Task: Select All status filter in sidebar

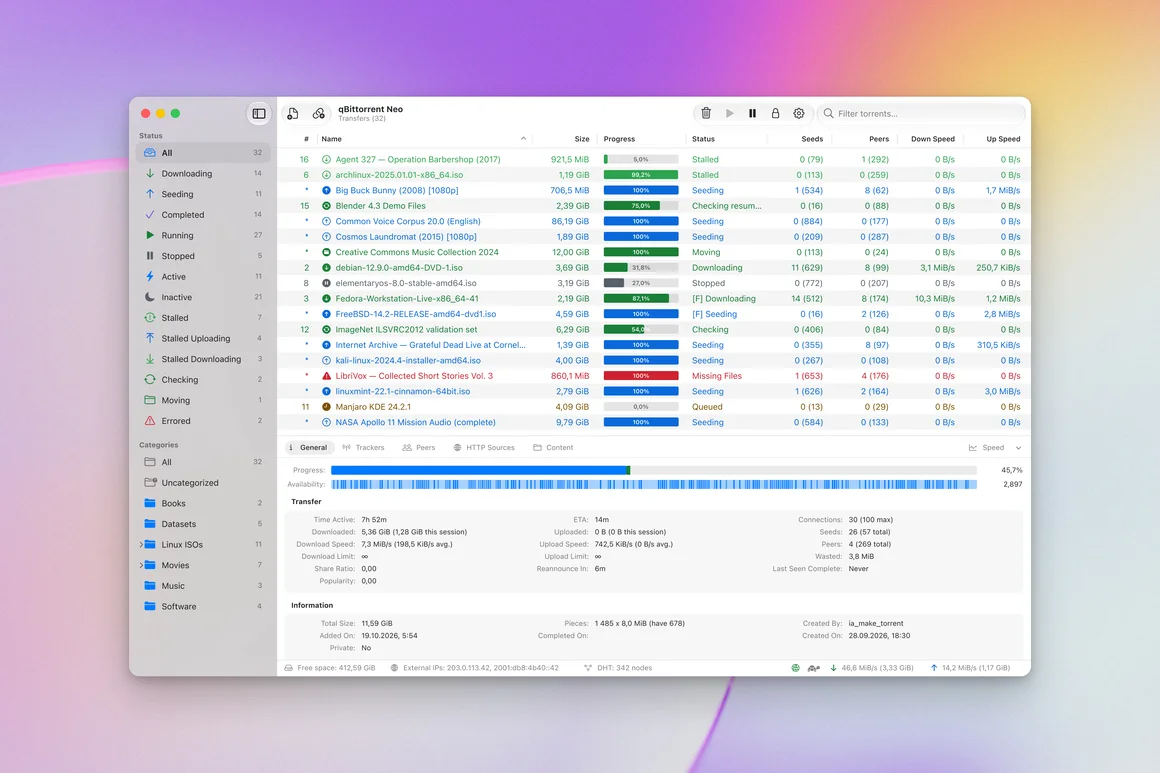Action: pos(203,152)
